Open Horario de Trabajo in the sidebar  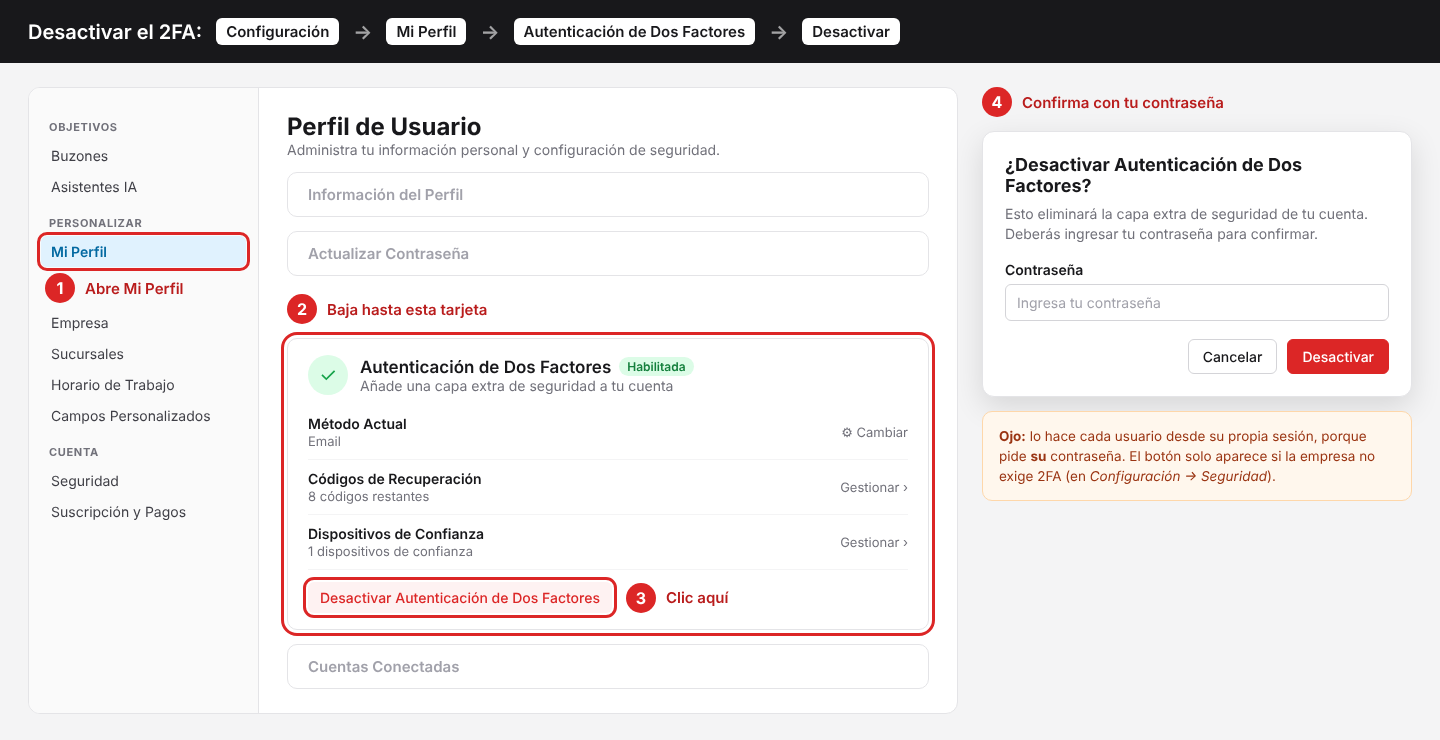[113, 385]
